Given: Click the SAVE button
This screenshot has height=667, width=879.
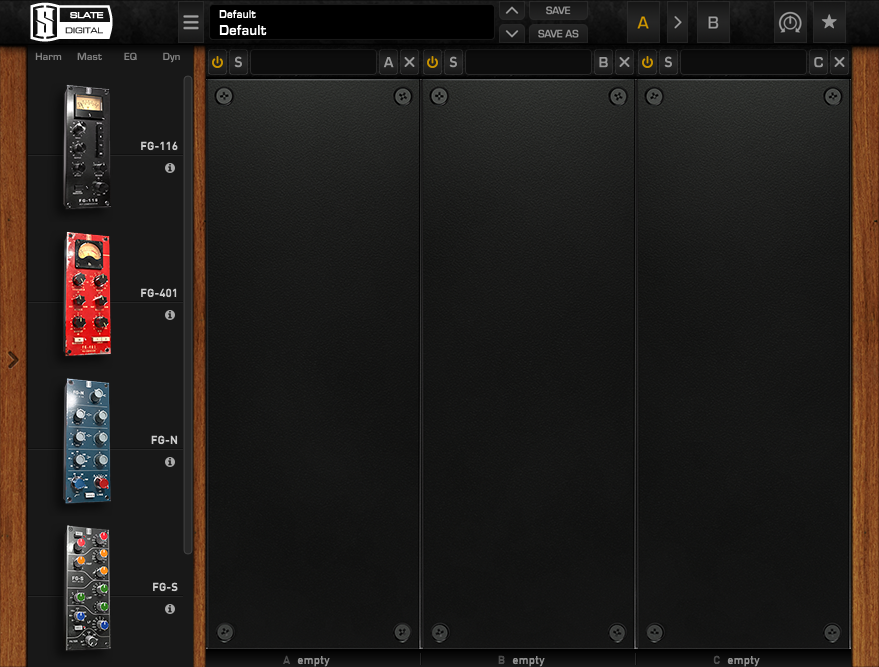Looking at the screenshot, I should (x=558, y=10).
